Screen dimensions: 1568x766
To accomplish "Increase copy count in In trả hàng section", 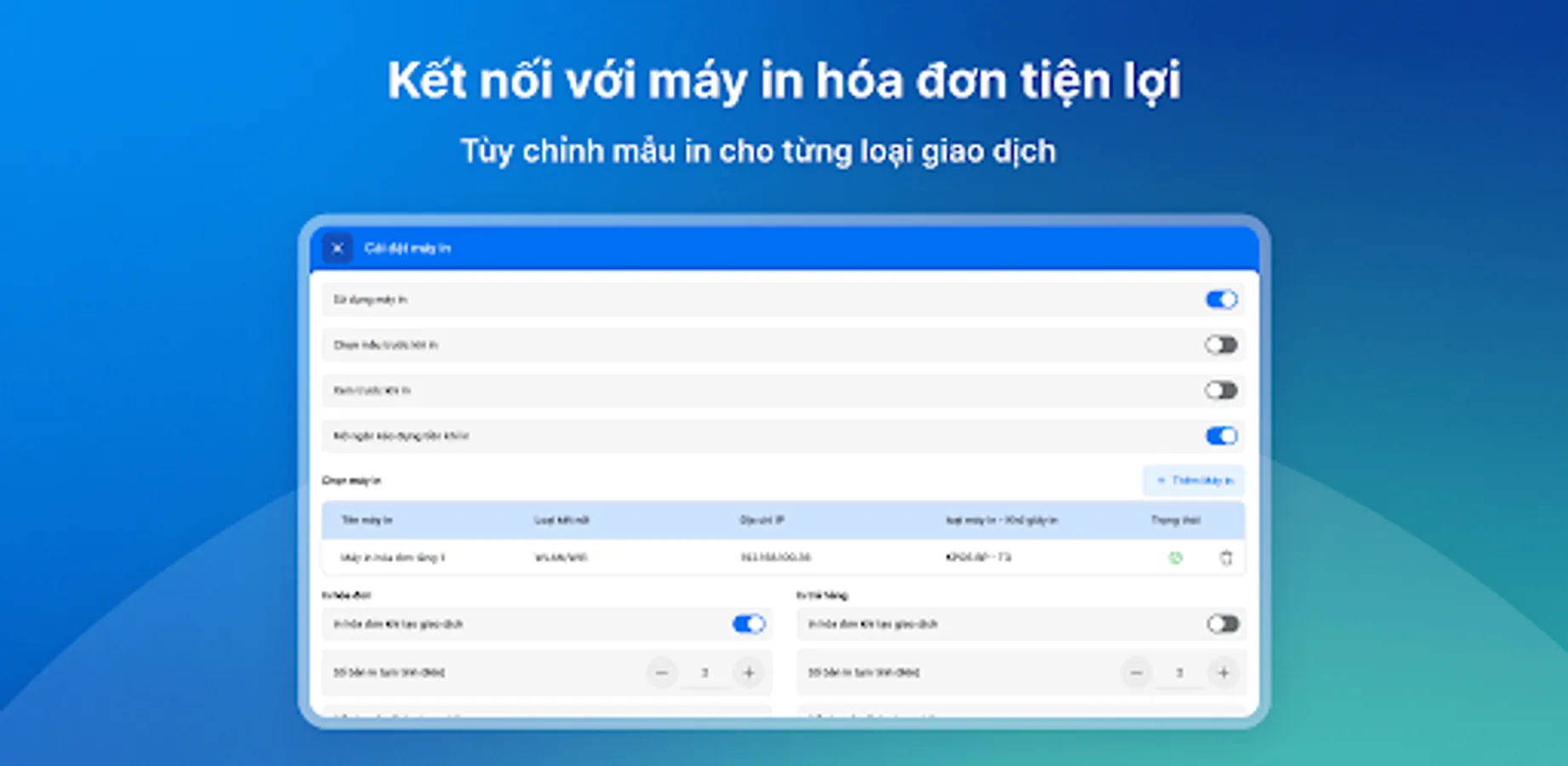I will coord(1223,673).
